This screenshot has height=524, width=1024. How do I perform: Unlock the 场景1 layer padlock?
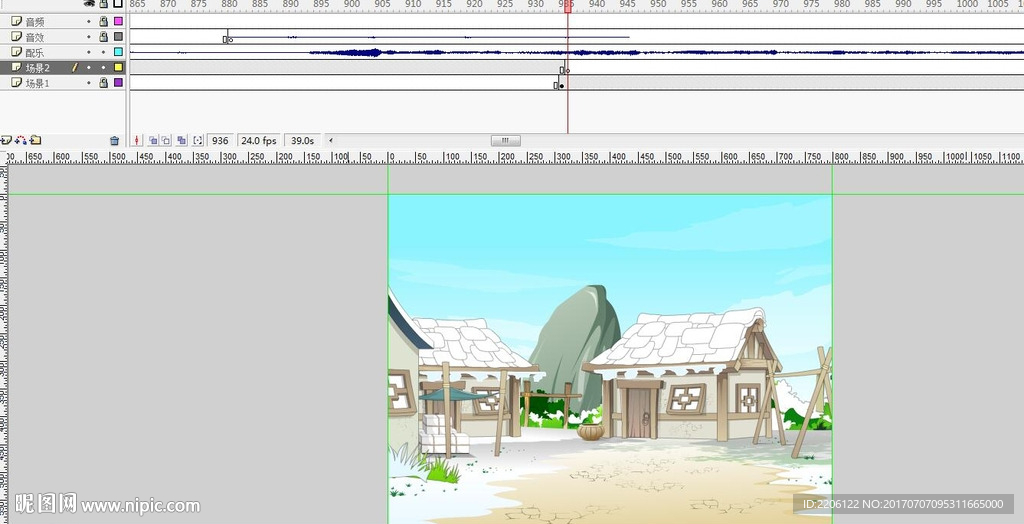[x=103, y=82]
